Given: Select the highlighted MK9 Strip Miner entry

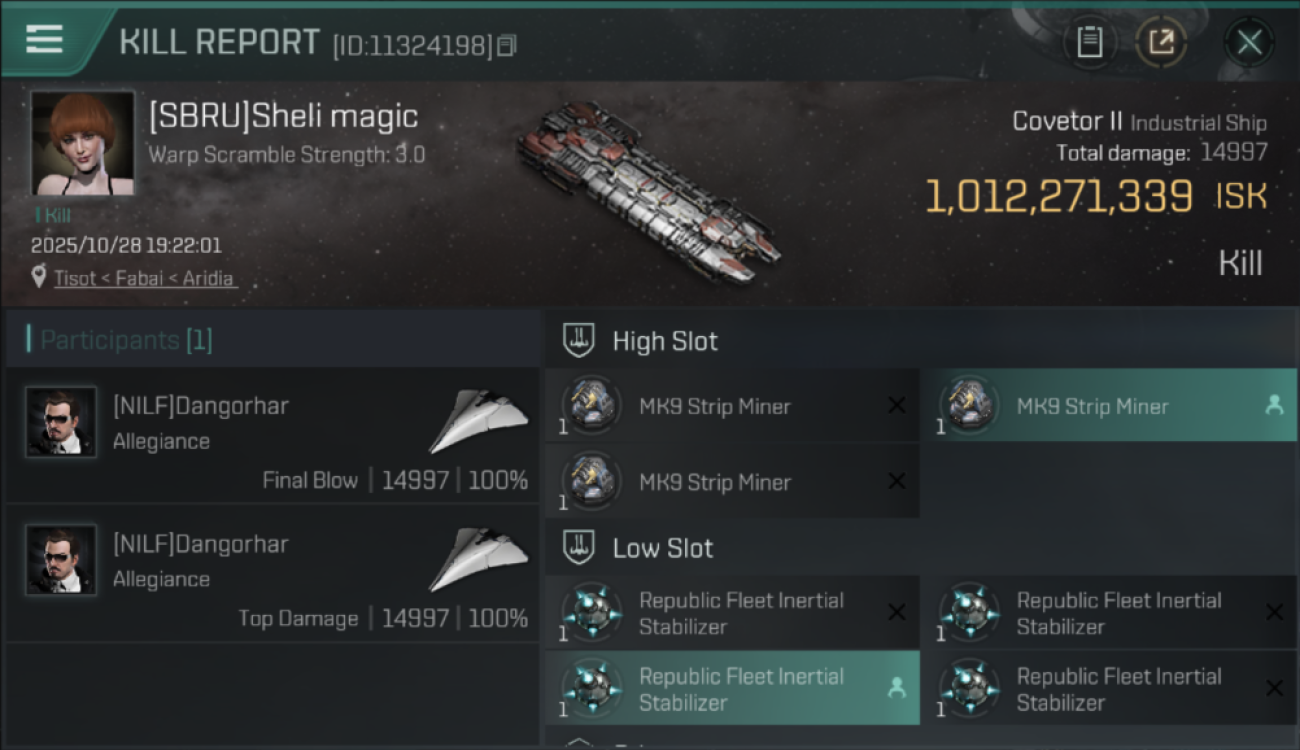Looking at the screenshot, I should (x=1092, y=406).
